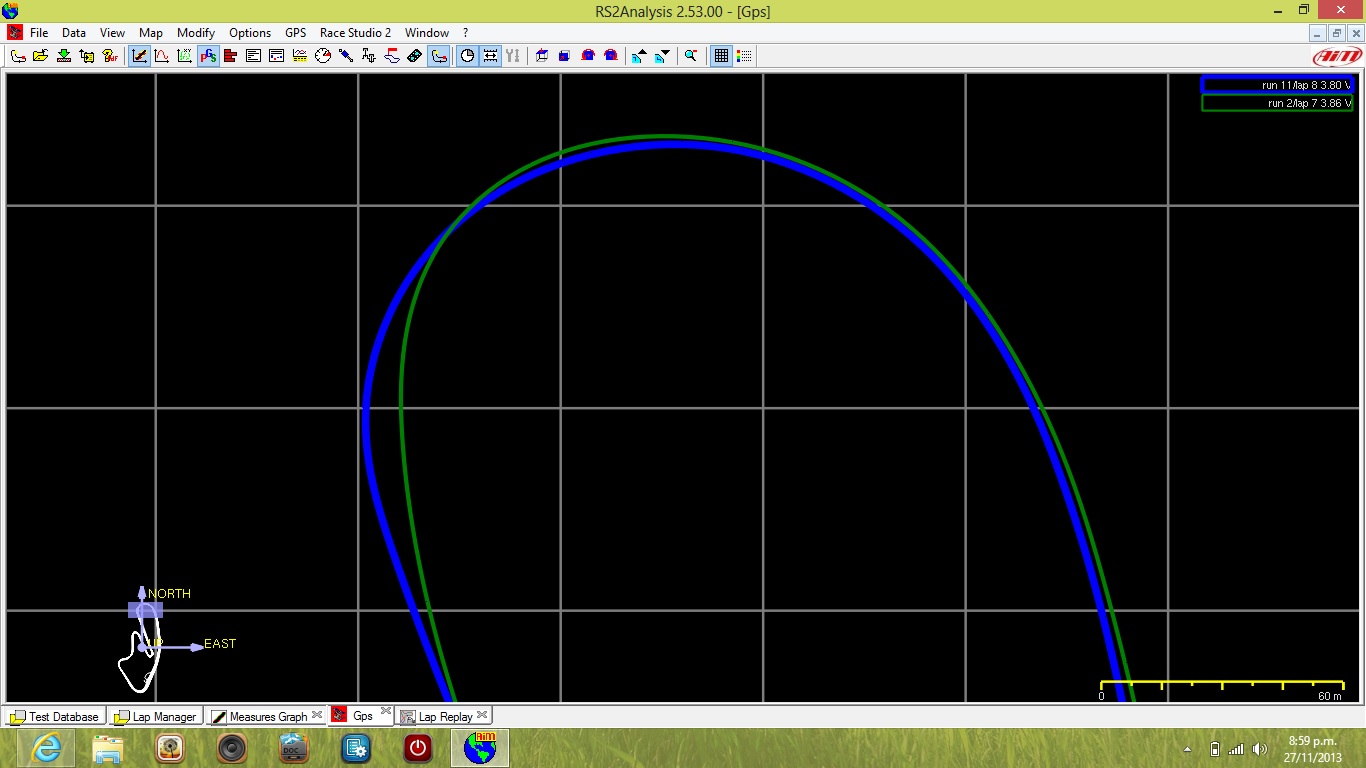Click the magnifier zoom toolbar icon
Viewport: 1366px width, 768px height.
click(690, 56)
